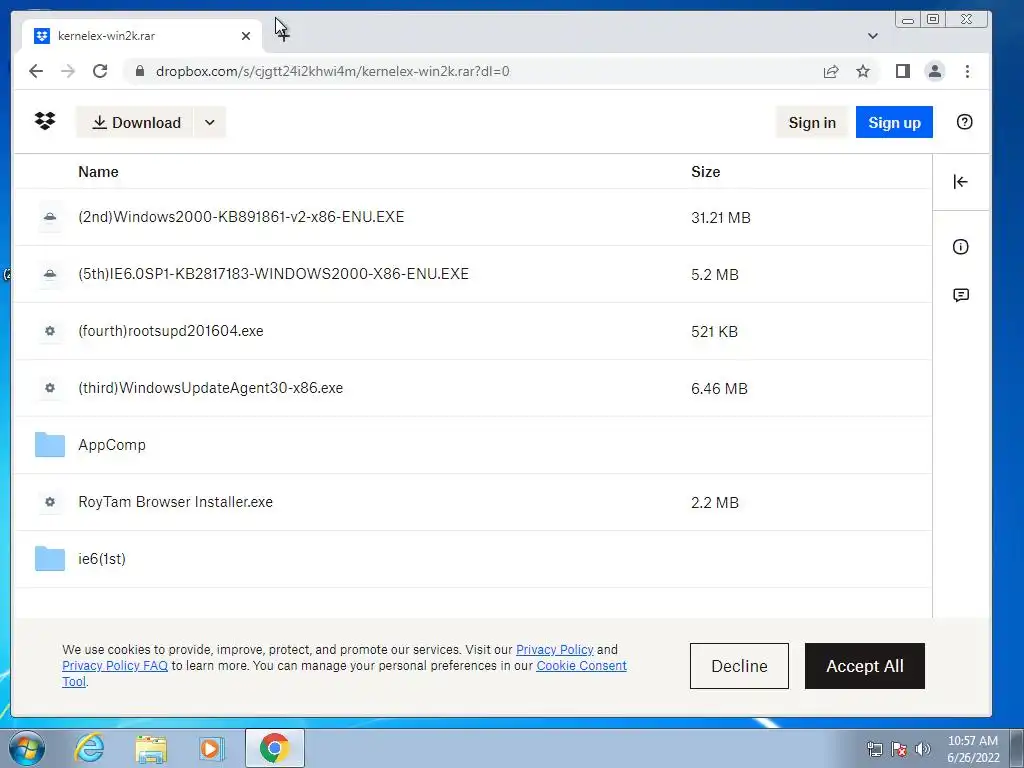Click the Sign in button
Screen dimensions: 1024x768
point(812,122)
